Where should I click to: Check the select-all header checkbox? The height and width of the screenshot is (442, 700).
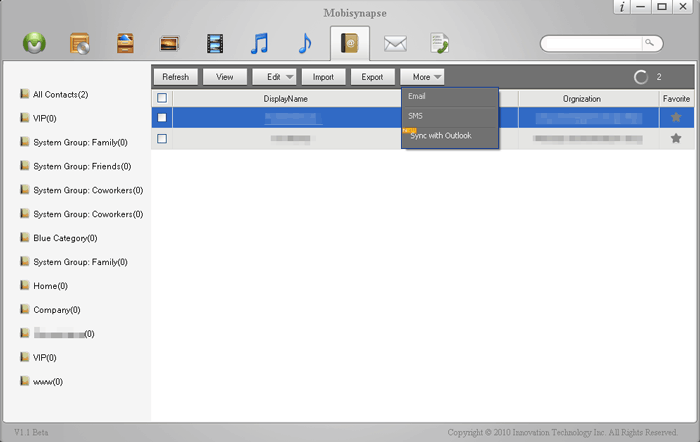[x=162, y=98]
